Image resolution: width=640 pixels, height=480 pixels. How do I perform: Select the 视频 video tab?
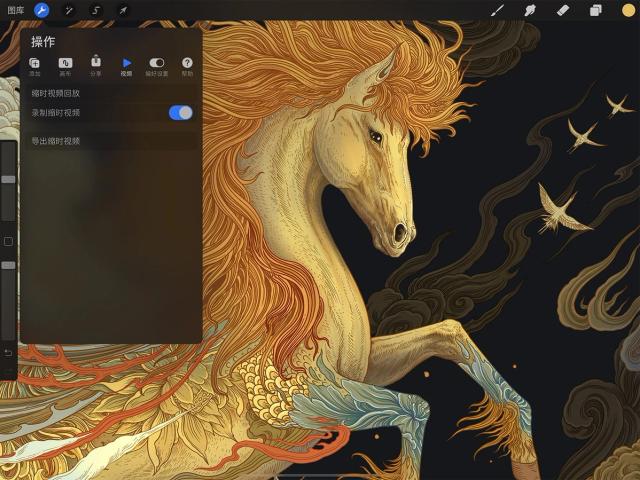tap(127, 67)
